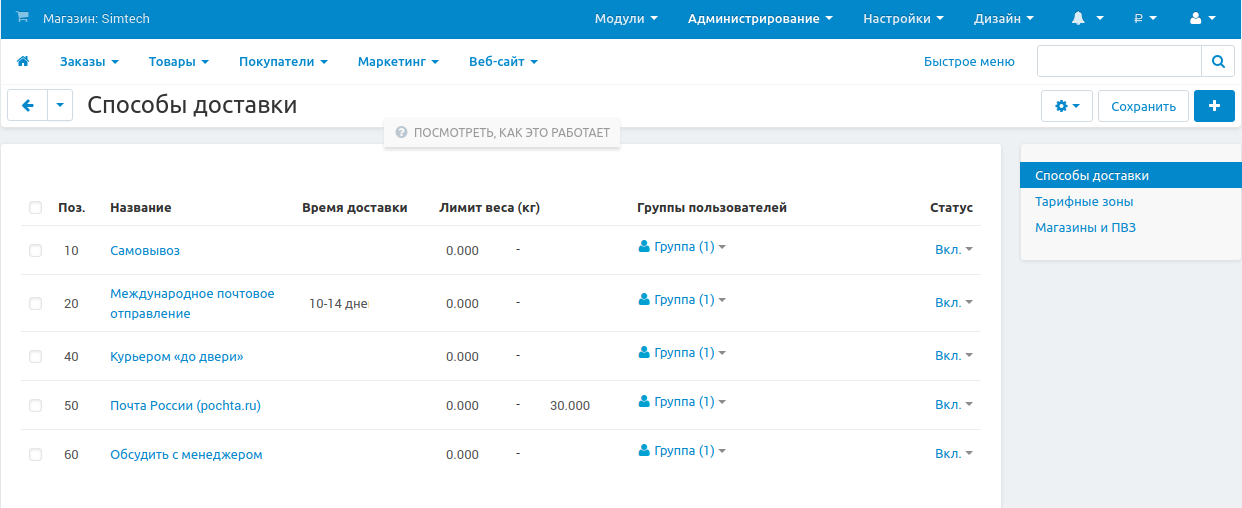The image size is (1242, 508).
Task: Open the Администрирование menu
Action: [760, 19]
